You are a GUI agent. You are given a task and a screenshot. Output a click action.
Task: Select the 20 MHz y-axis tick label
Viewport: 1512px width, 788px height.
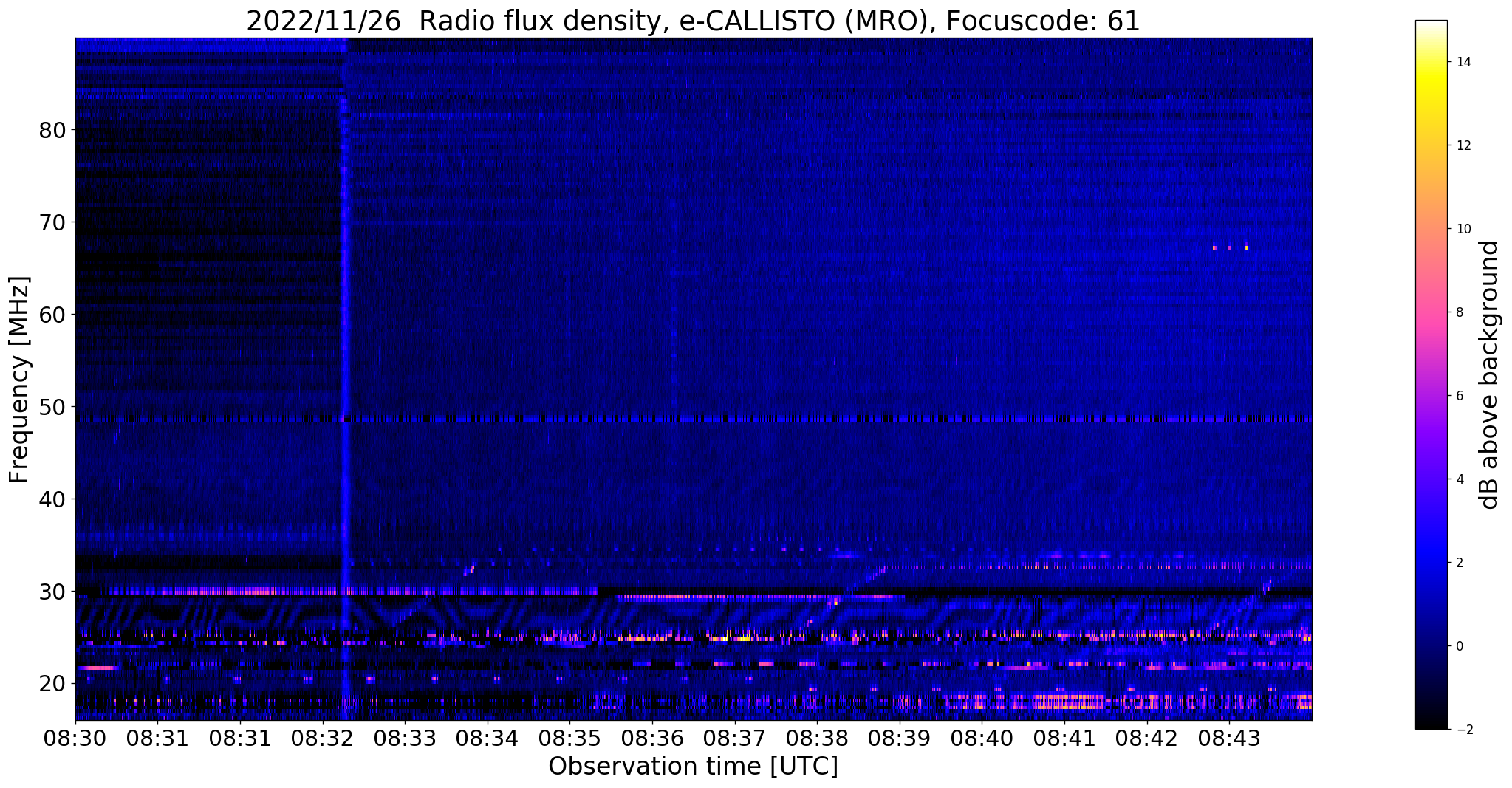point(53,684)
